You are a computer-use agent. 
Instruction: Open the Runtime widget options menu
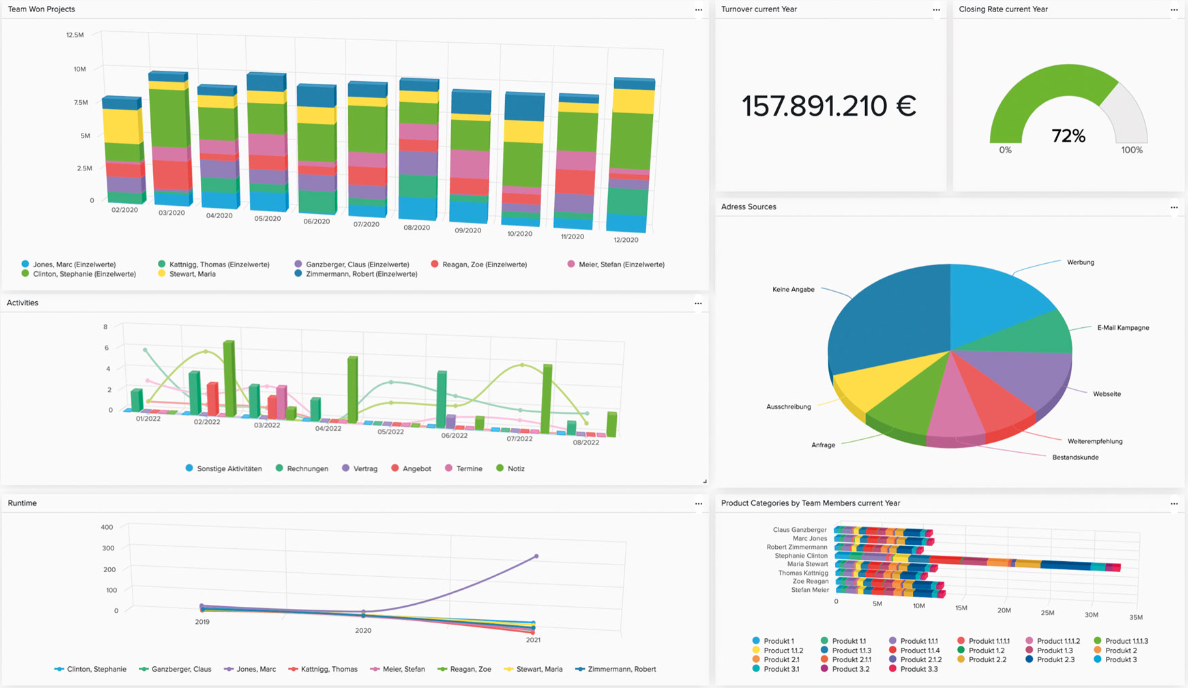coord(698,504)
